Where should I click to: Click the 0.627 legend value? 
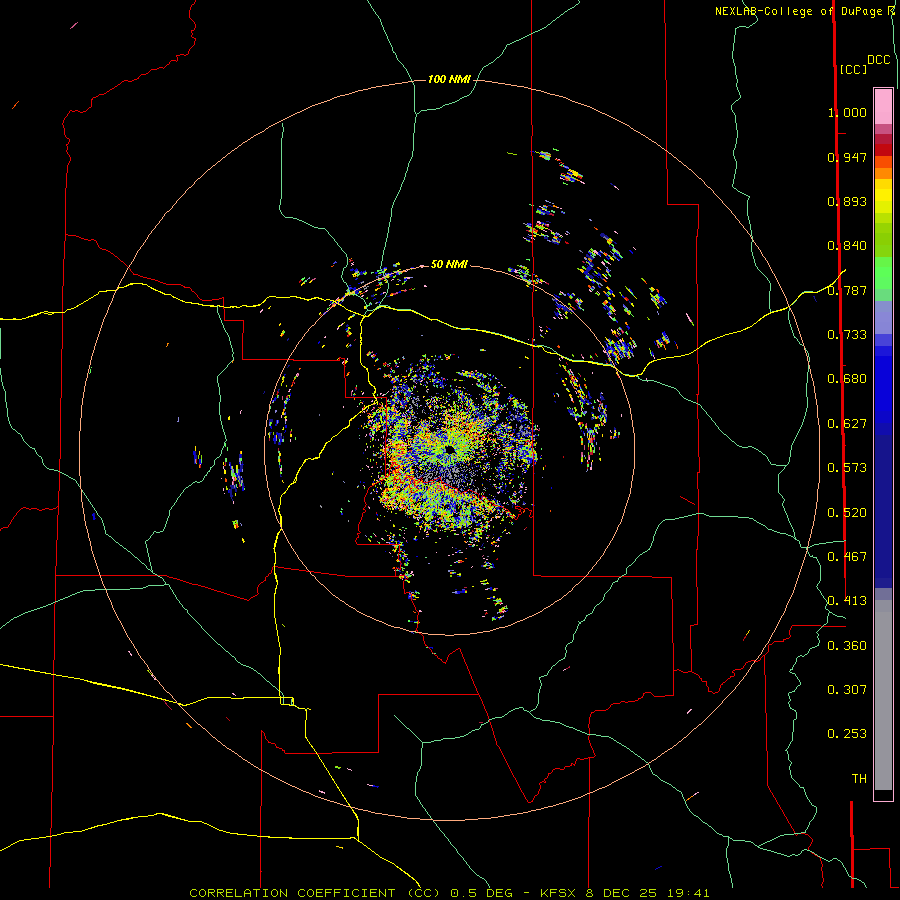pyautogui.click(x=847, y=424)
